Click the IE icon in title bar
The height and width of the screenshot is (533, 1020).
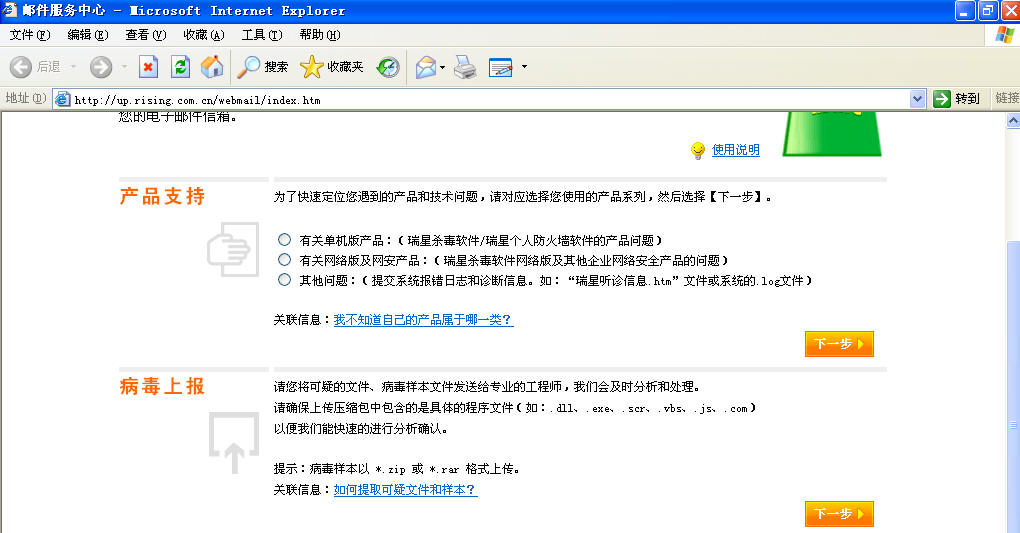tap(9, 10)
